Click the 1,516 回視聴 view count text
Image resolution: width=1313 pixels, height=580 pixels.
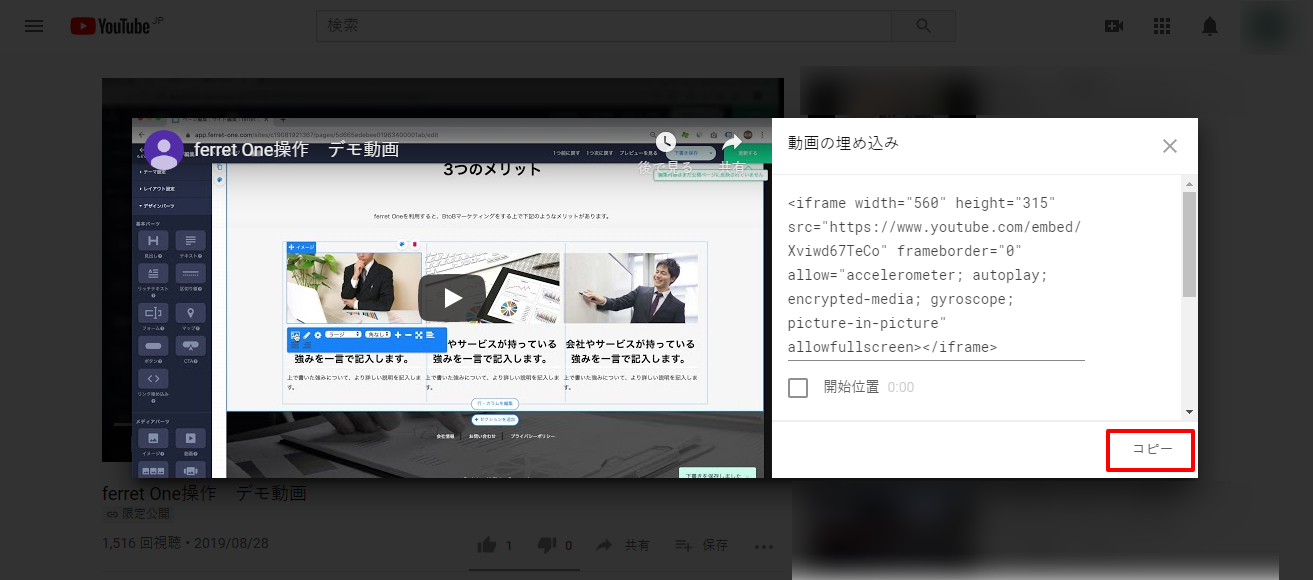click(x=143, y=543)
